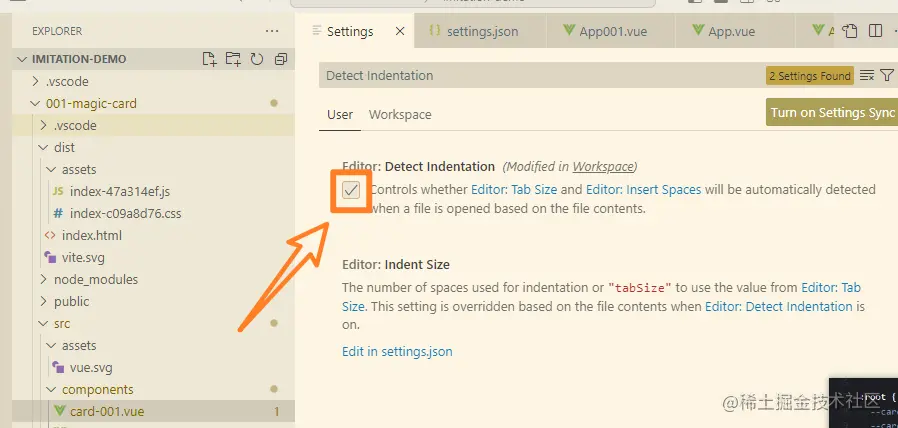This screenshot has width=898, height=428.
Task: Open the settings filter options
Action: pos(887,75)
